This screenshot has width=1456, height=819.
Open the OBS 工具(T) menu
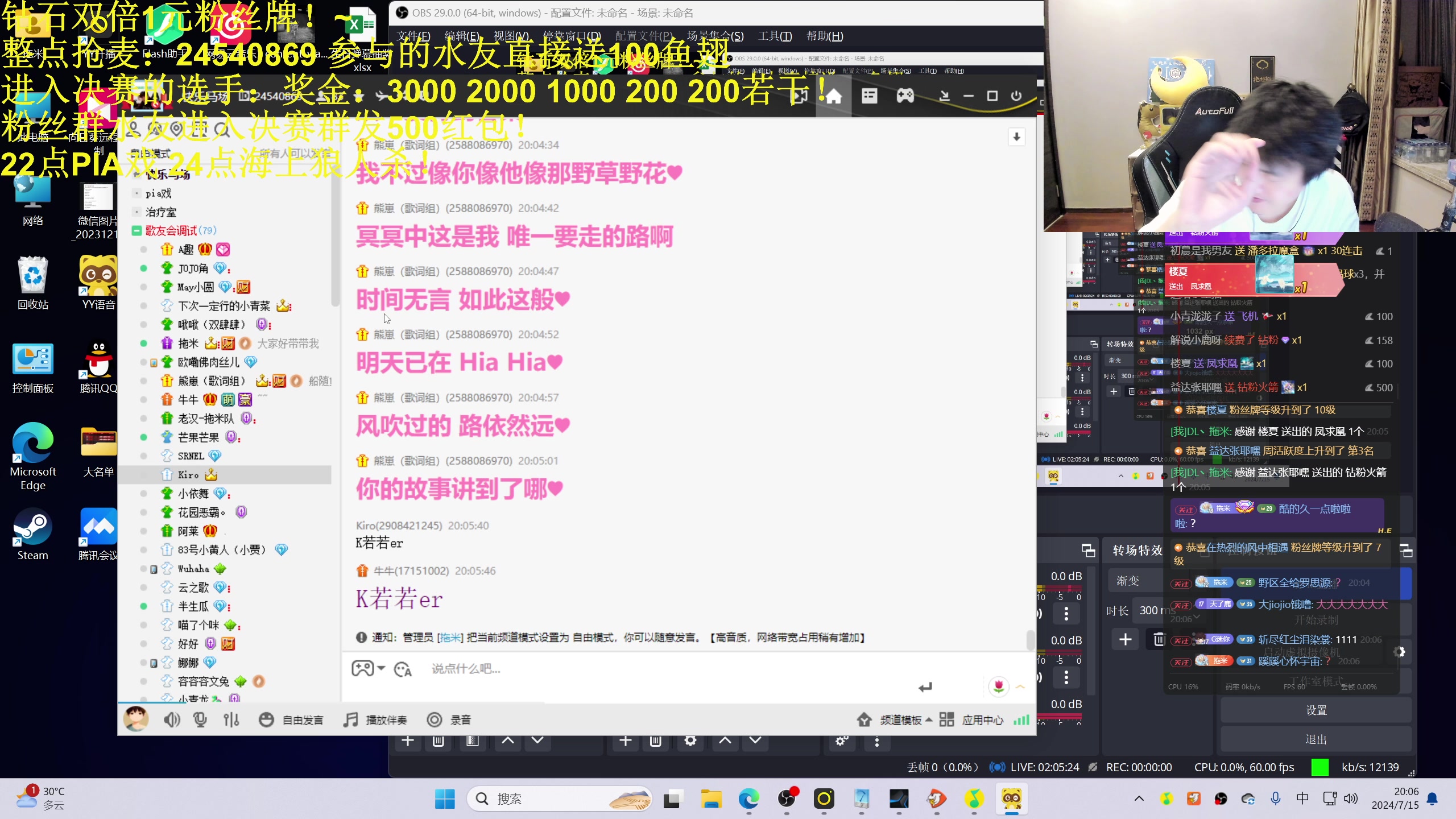pyautogui.click(x=775, y=36)
